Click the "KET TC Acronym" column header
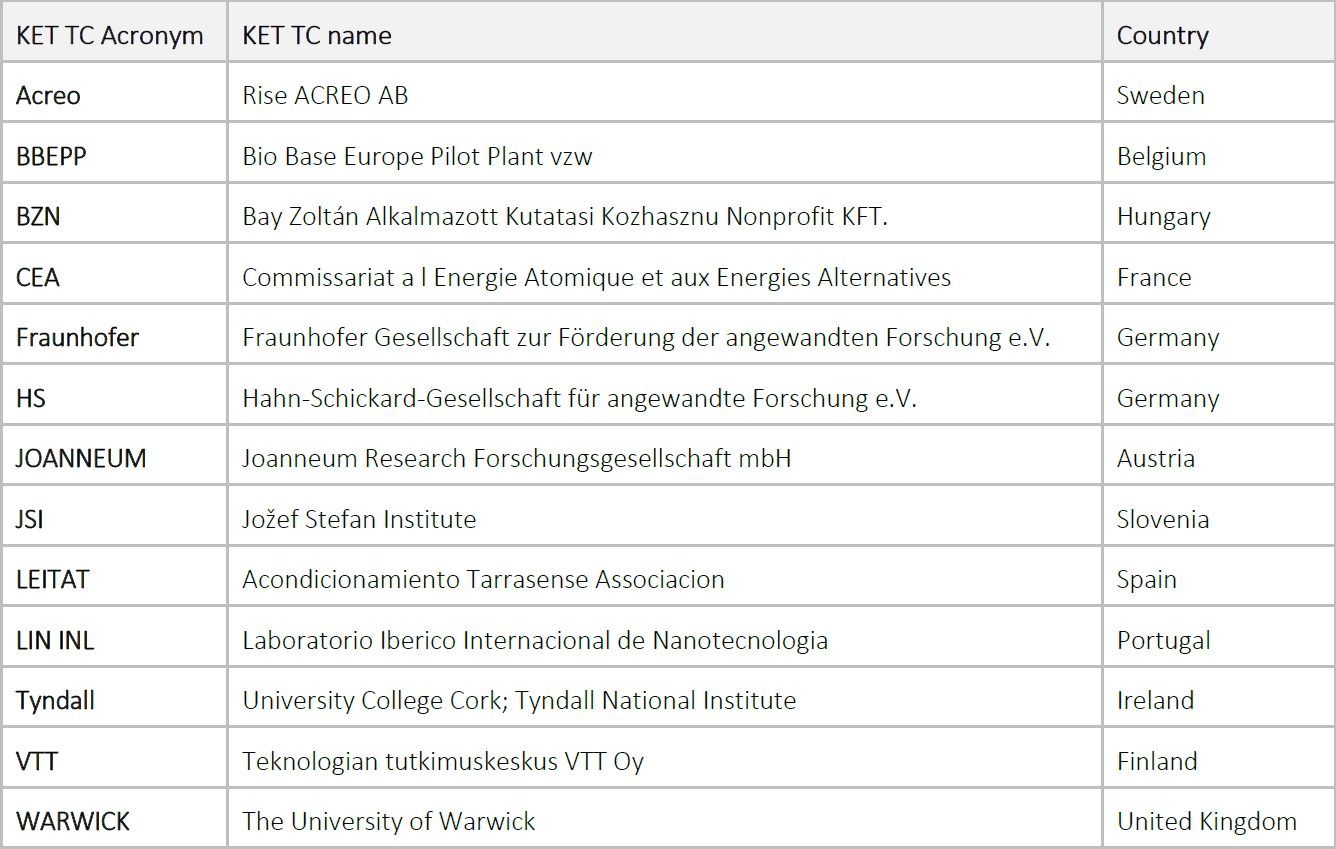 coord(109,36)
